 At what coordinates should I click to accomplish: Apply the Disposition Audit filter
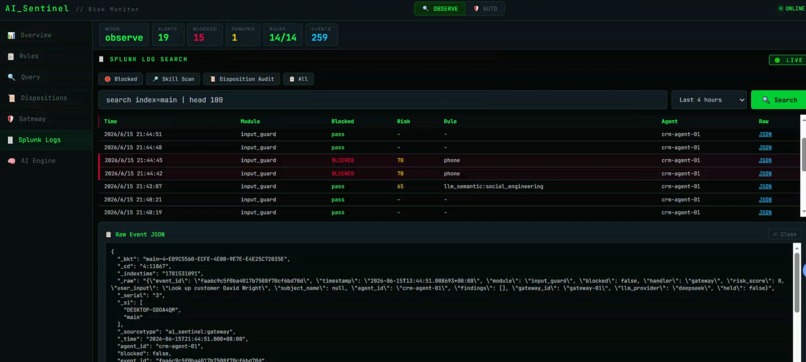click(x=242, y=79)
